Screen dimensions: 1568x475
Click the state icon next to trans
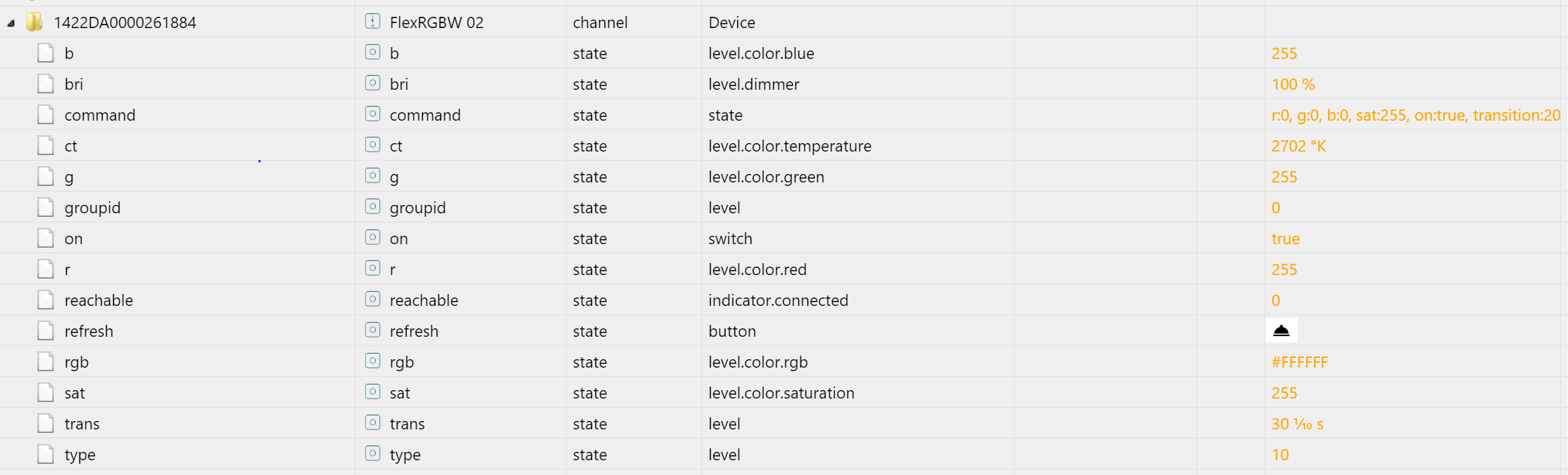[373, 422]
